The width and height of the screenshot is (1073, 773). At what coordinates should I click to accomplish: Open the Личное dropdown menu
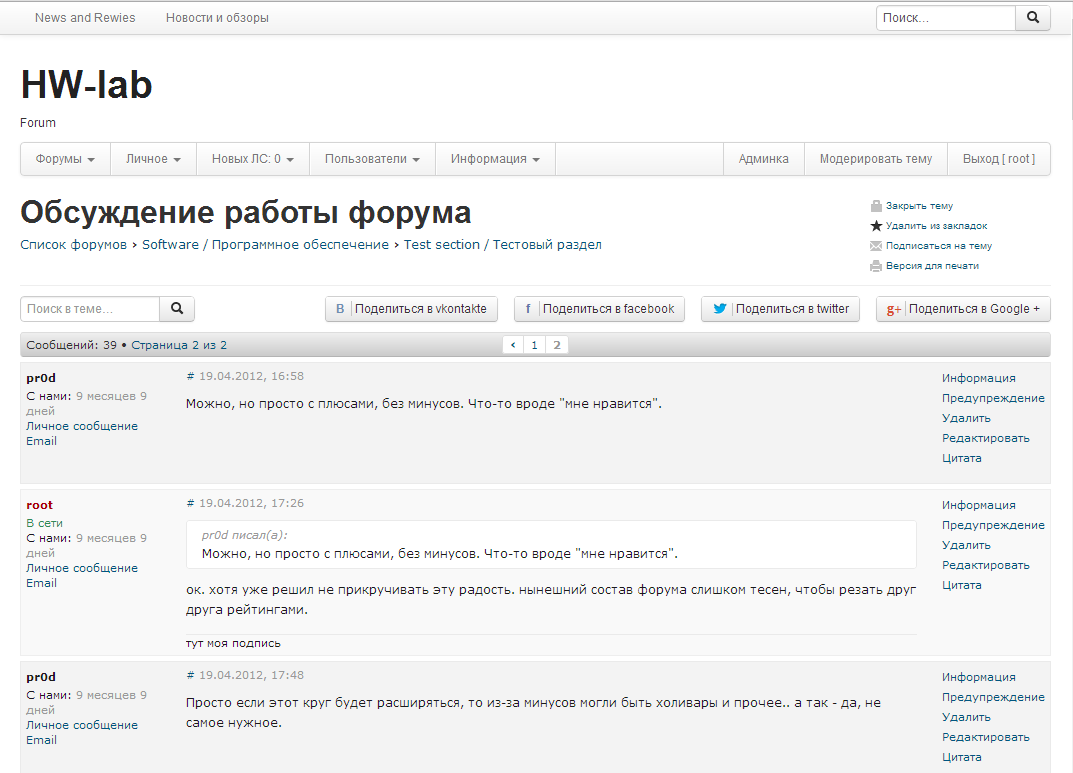tap(153, 159)
